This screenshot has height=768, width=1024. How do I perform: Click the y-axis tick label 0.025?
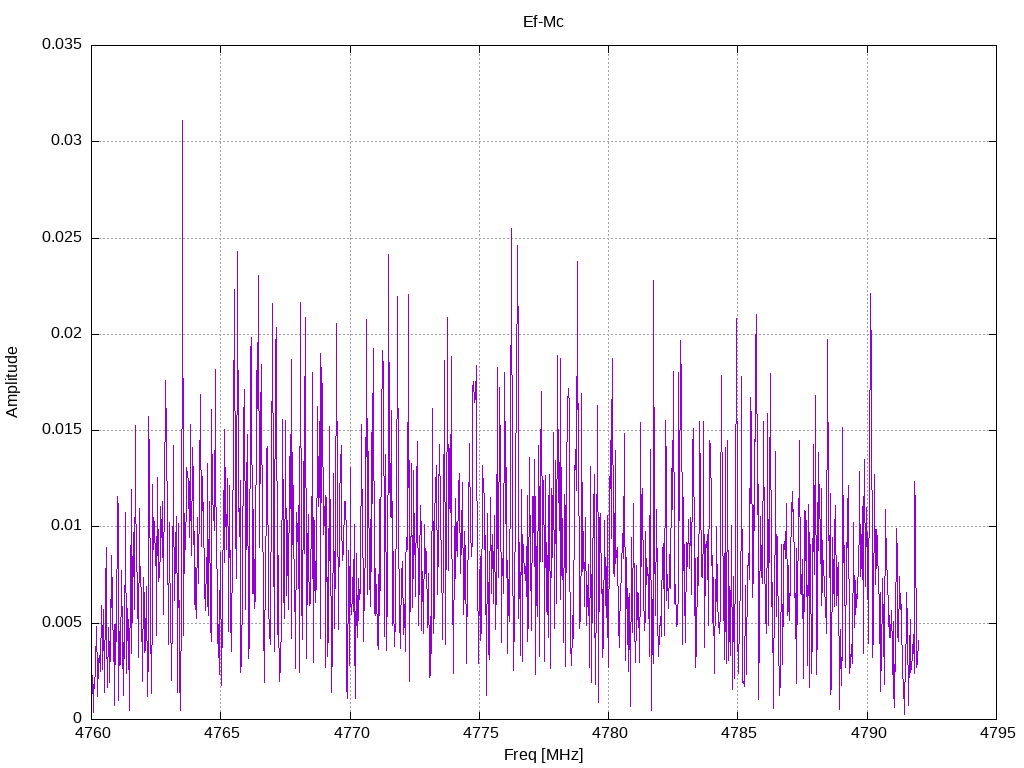(62, 237)
